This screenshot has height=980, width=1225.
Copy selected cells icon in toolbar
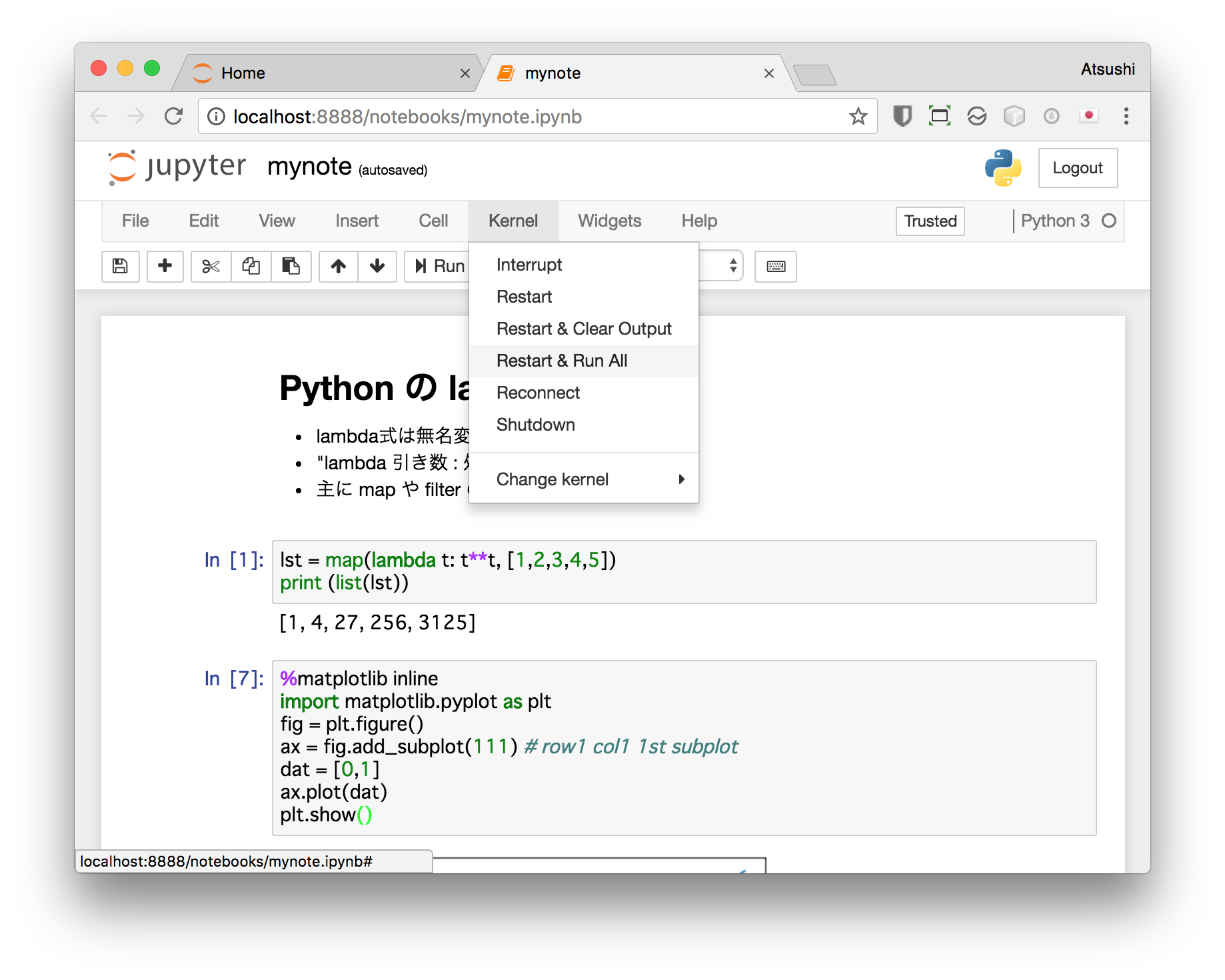[251, 266]
